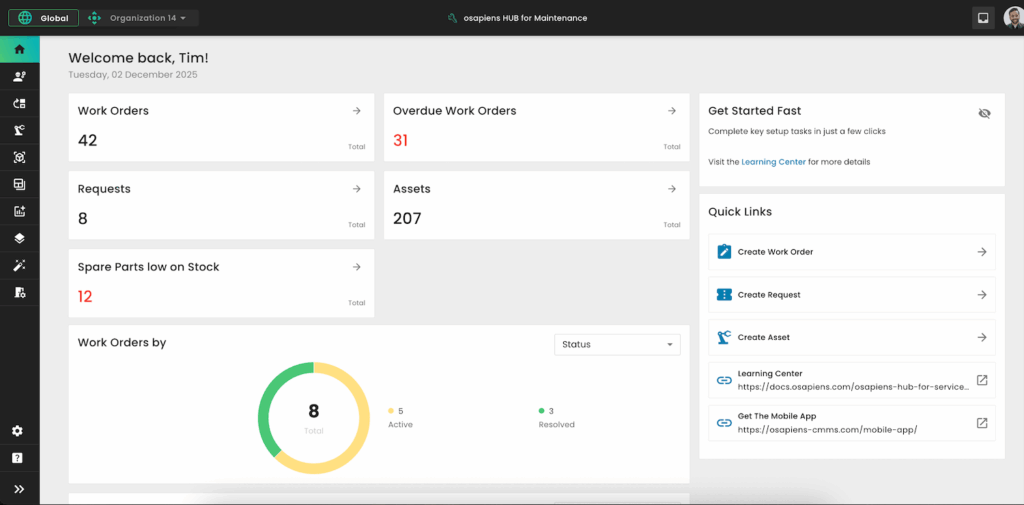Screen dimensions: 1024x505
Task: Toggle the Global scope button
Action: (x=43, y=18)
